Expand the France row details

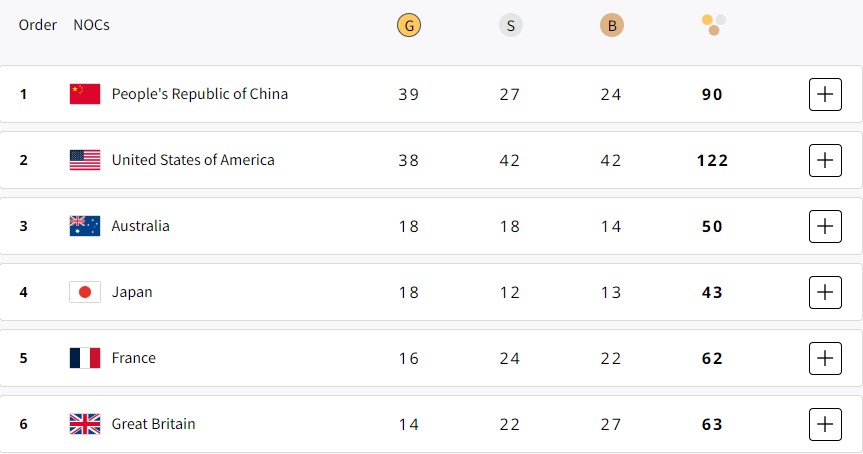point(825,358)
